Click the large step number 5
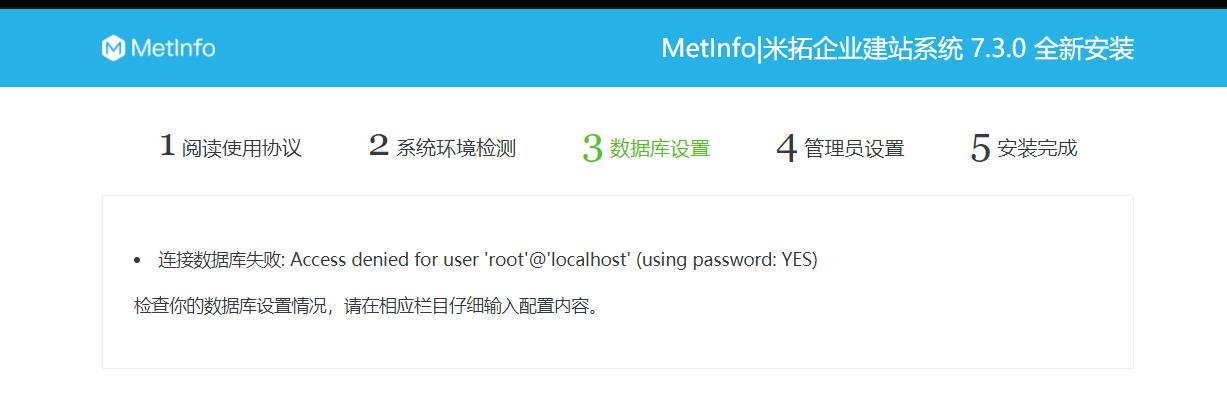 tap(980, 149)
